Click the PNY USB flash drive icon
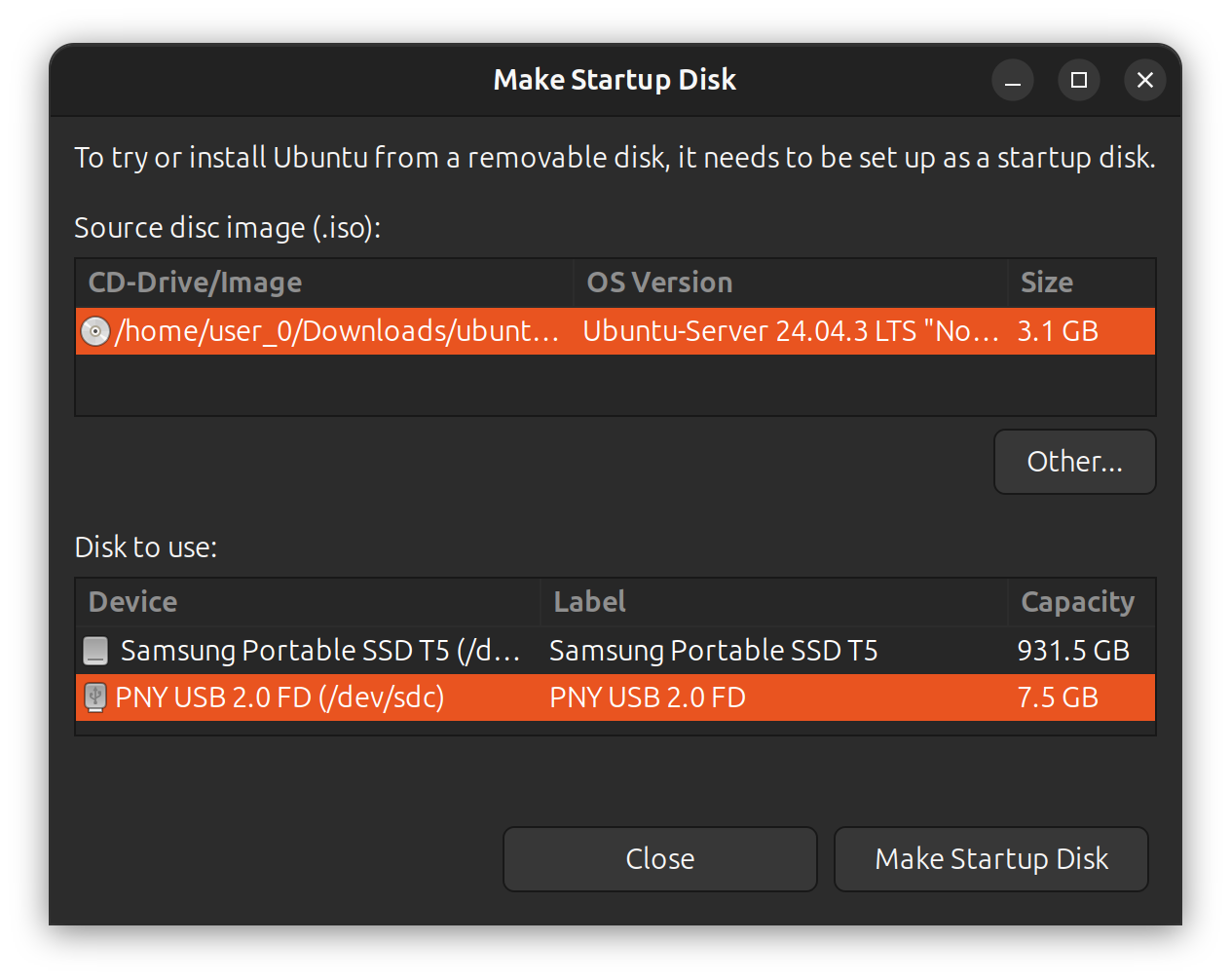 tap(94, 697)
